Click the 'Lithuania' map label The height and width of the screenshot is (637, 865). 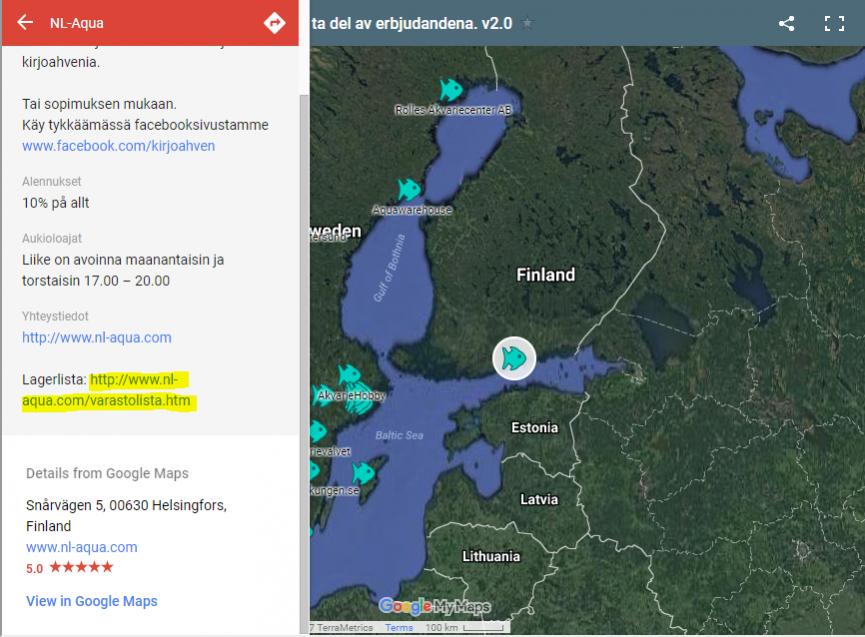(x=491, y=556)
